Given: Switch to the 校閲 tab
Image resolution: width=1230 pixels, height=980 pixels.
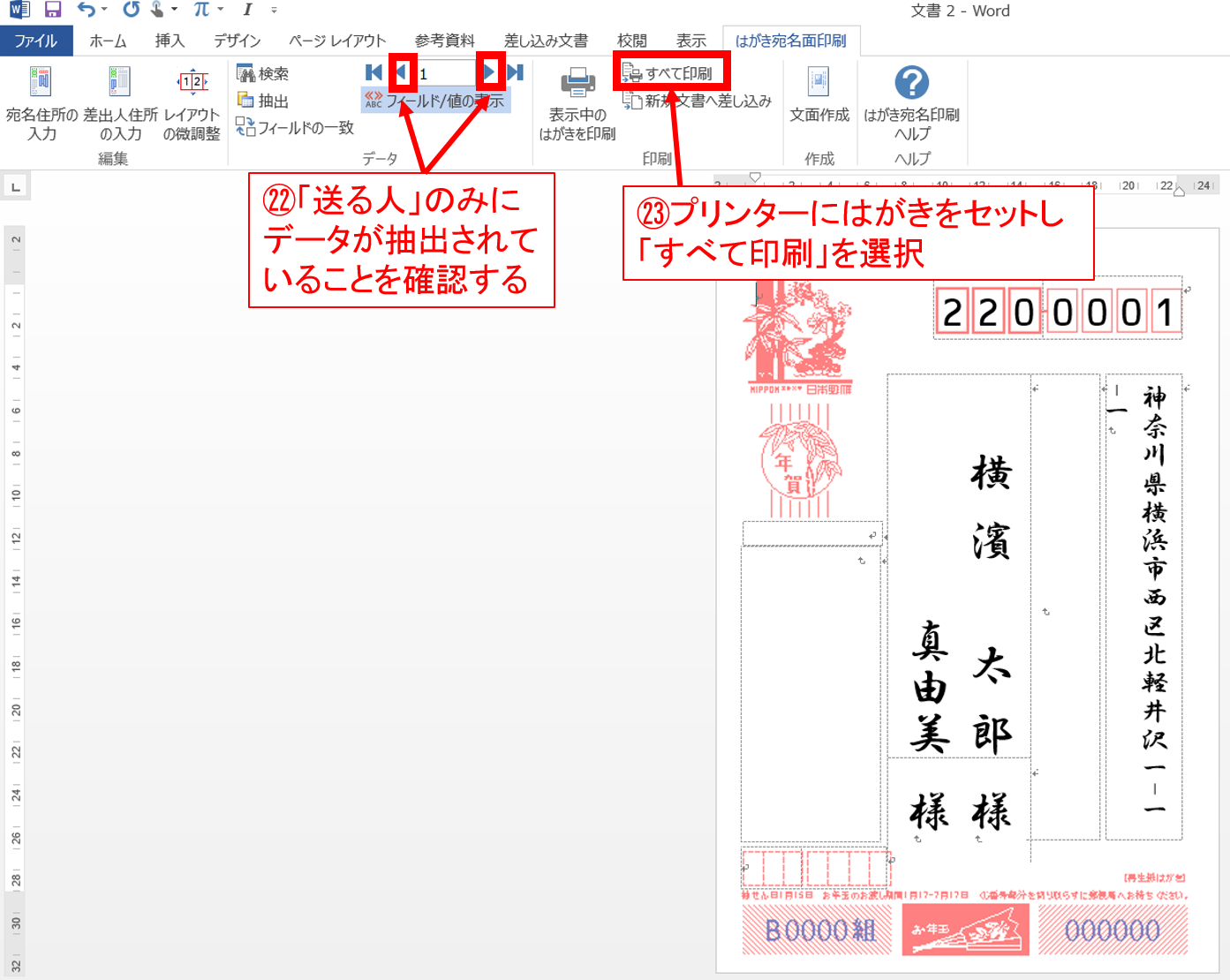Looking at the screenshot, I should 631,41.
